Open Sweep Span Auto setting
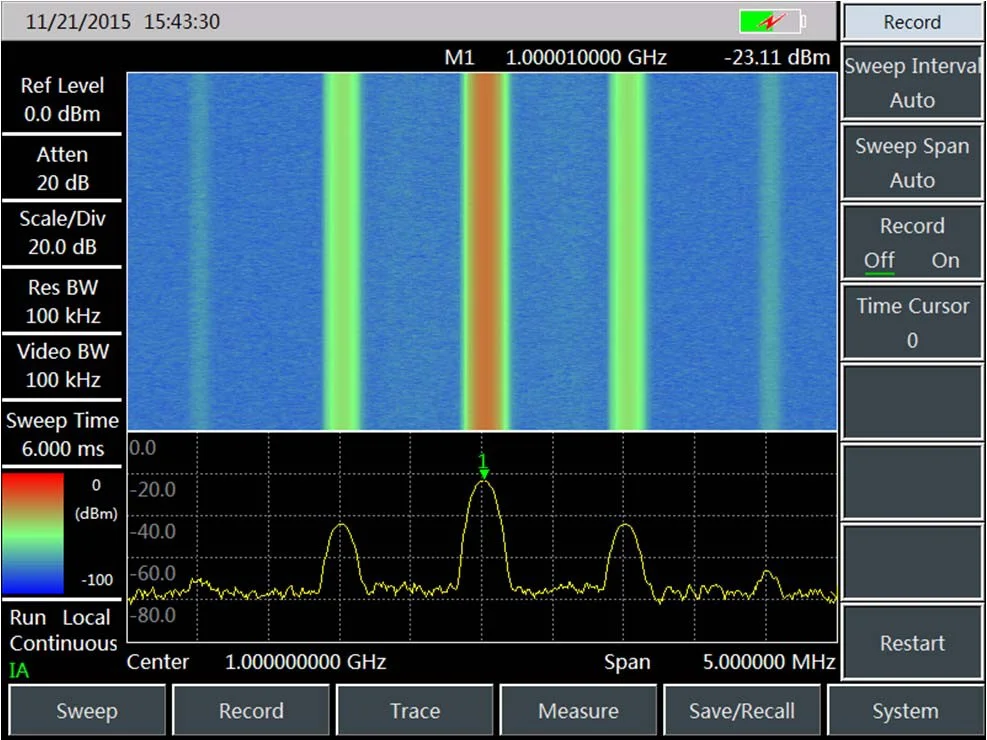 tap(912, 163)
